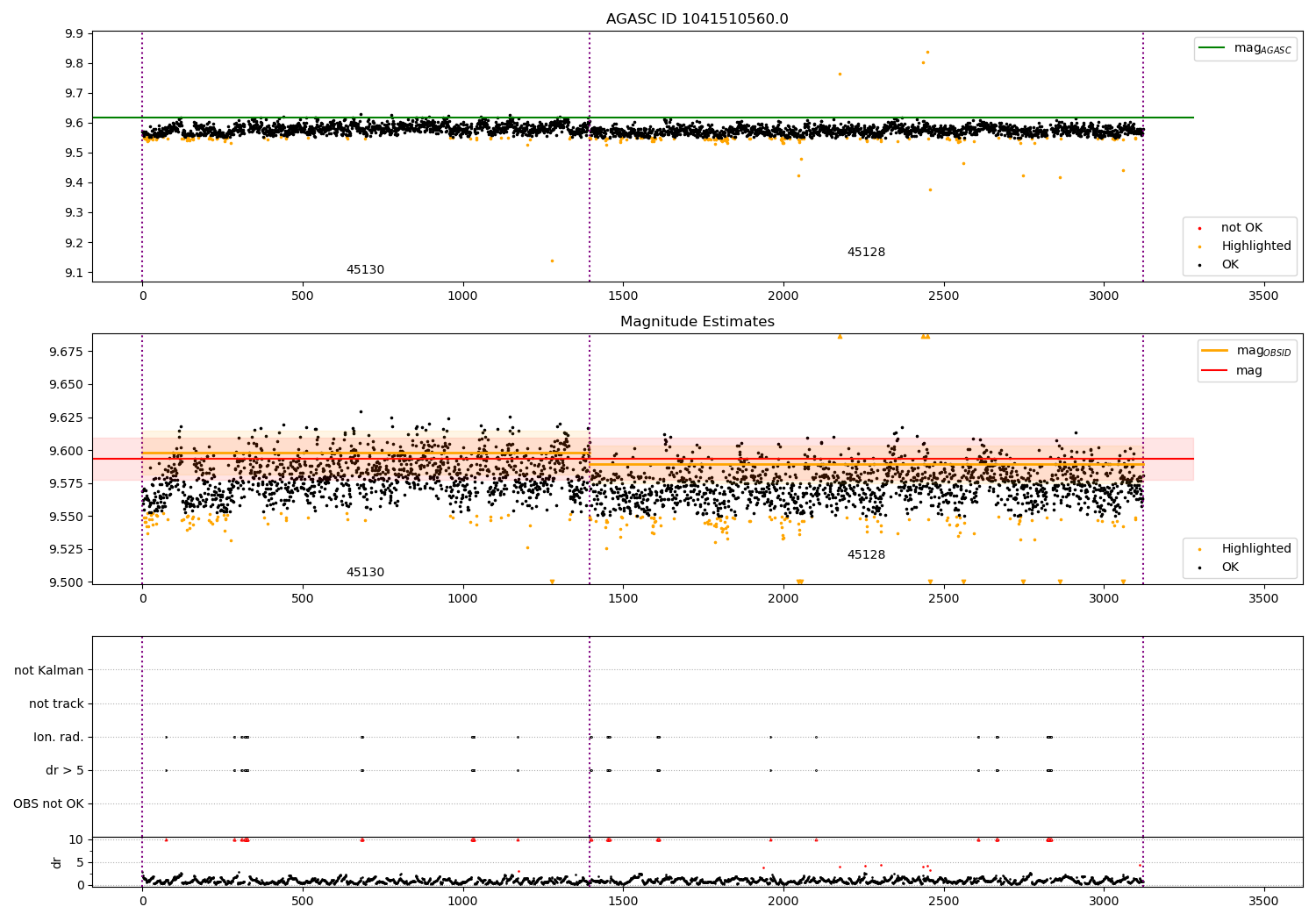This screenshot has width=1316, height=921.
Task: Click the '45128' label in the top plot
Action: pyautogui.click(x=866, y=253)
